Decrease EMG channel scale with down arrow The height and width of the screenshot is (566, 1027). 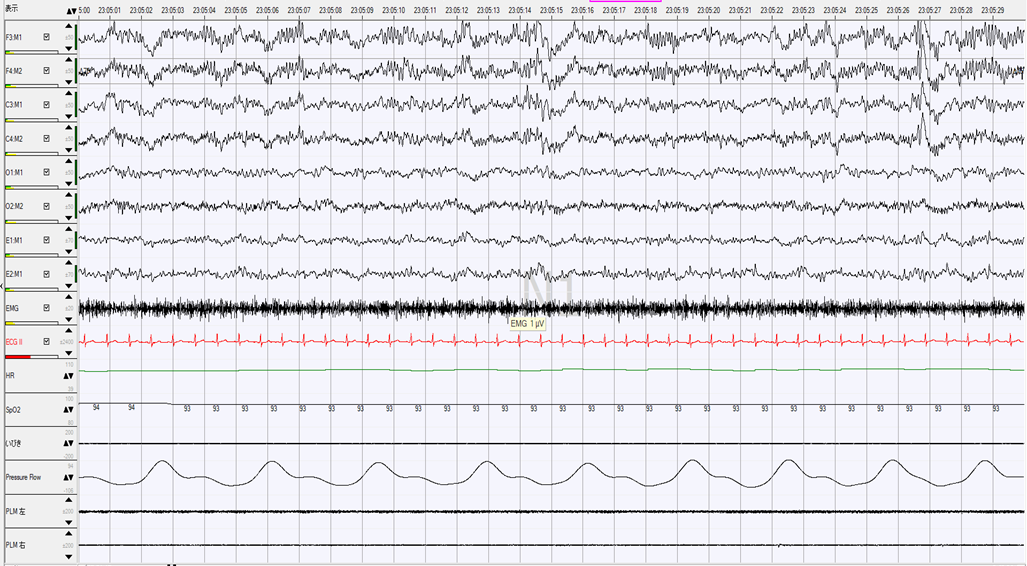click(69, 320)
